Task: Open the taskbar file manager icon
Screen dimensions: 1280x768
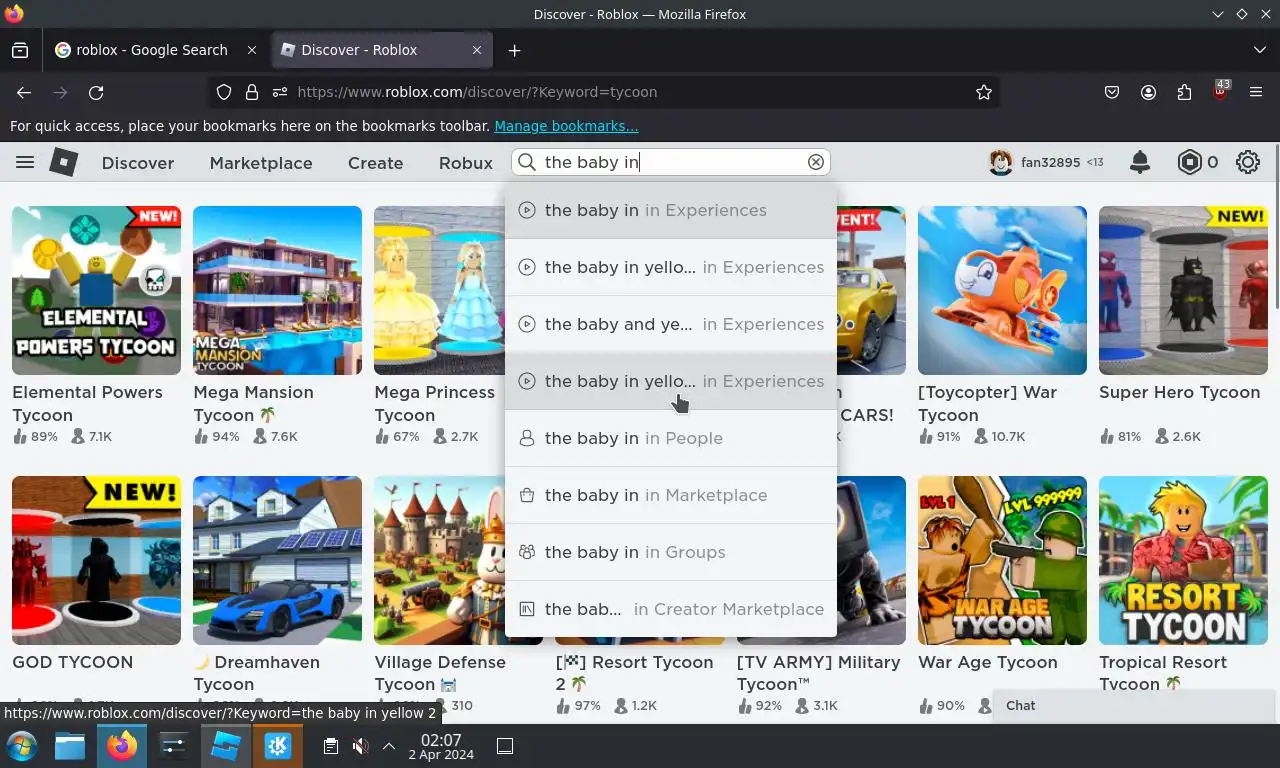Action: 70,746
